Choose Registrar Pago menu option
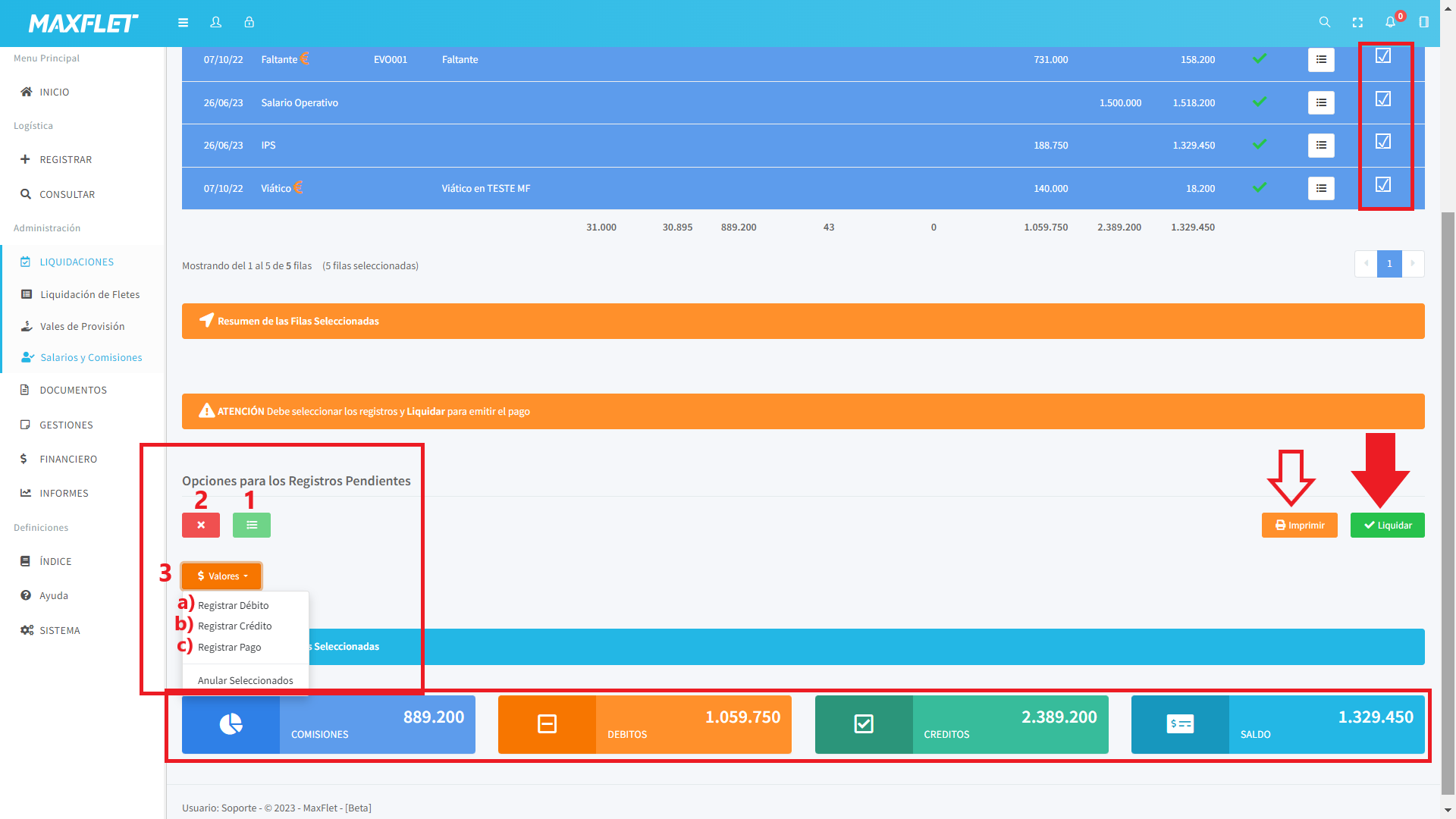 click(x=230, y=647)
